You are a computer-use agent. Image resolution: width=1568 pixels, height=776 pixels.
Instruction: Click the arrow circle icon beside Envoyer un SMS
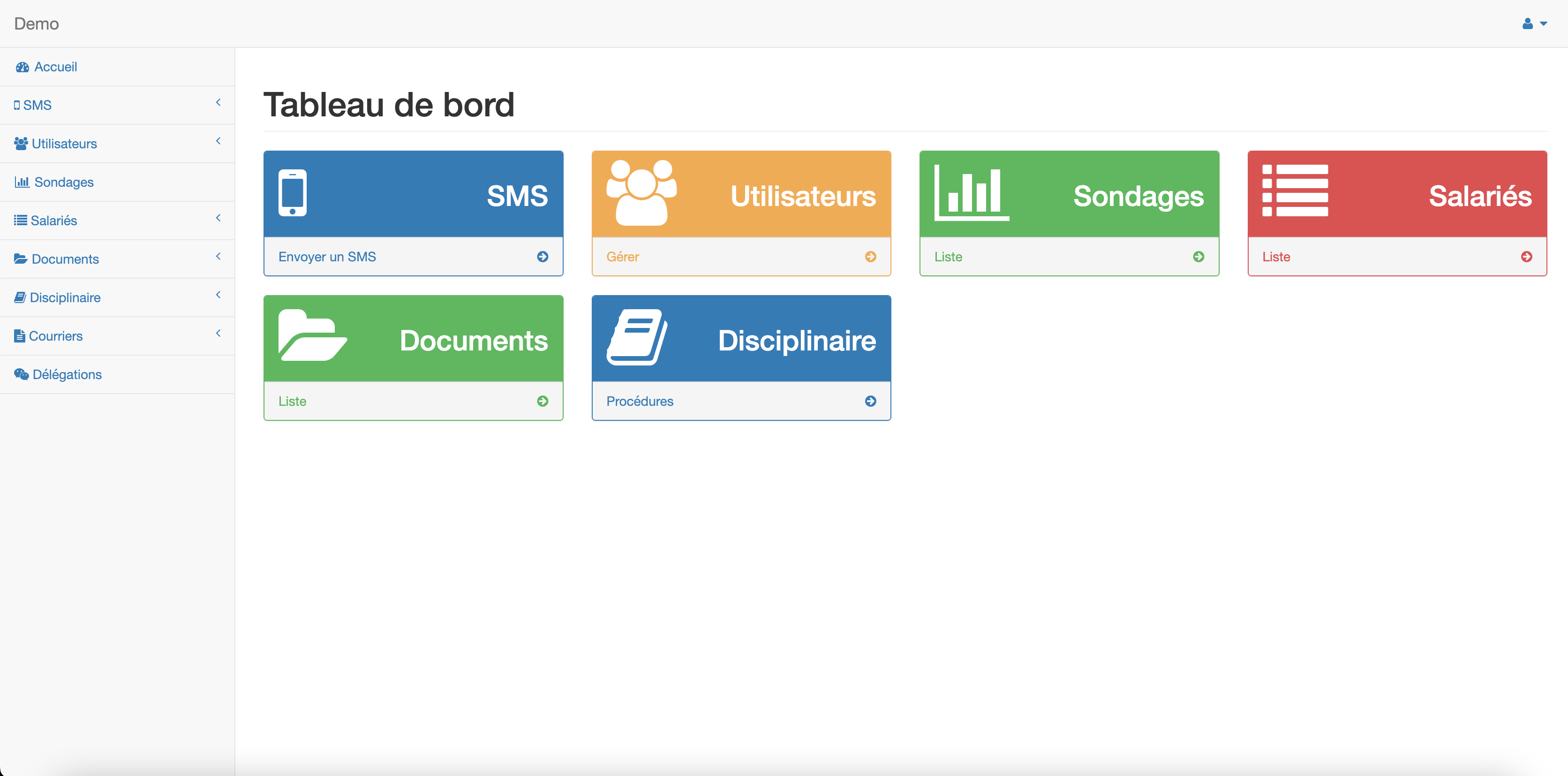pos(543,257)
